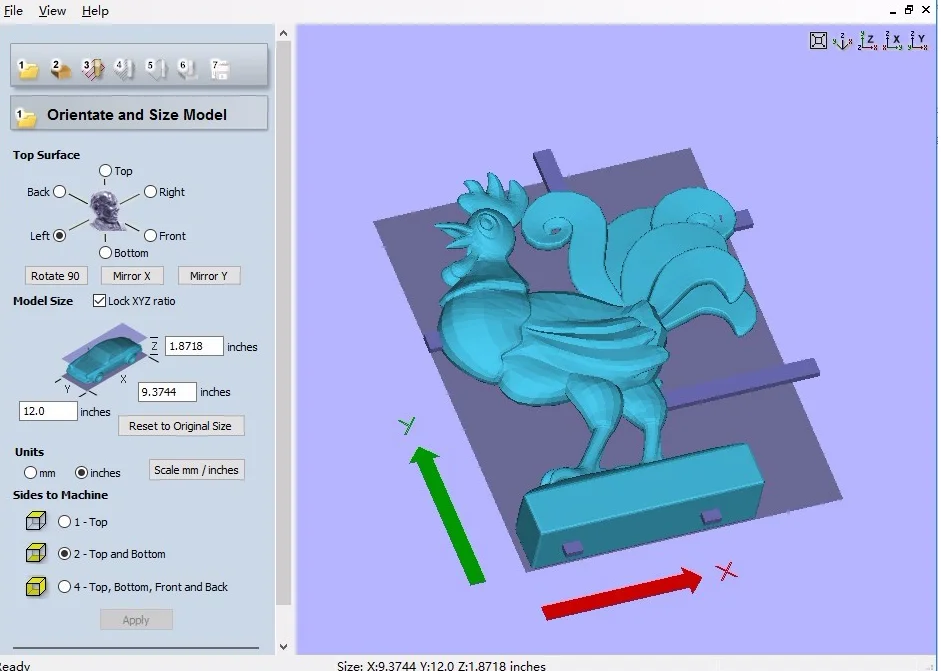The width and height of the screenshot is (941, 671).
Task: Open the File menu
Action: [13, 11]
